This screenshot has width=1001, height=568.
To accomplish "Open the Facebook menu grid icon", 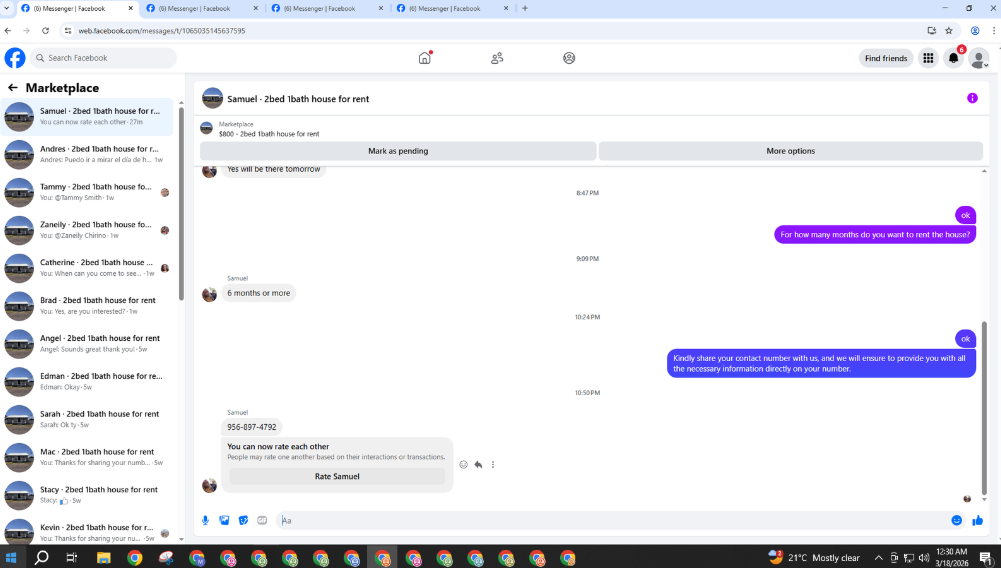I will coord(928,58).
